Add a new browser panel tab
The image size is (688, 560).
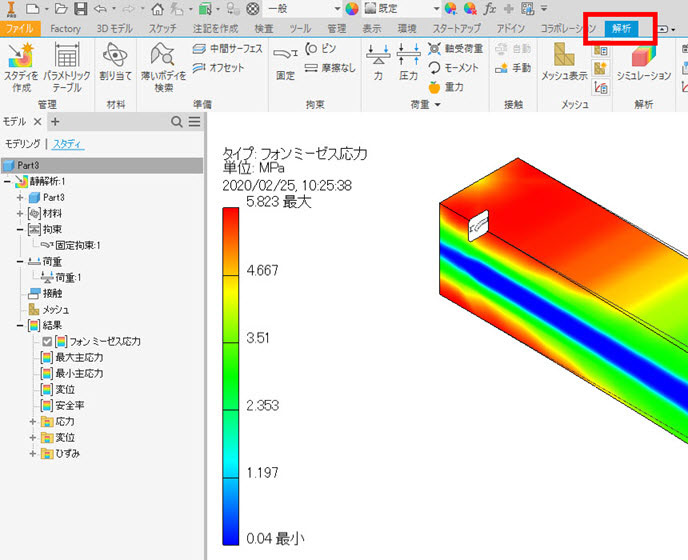[x=55, y=122]
